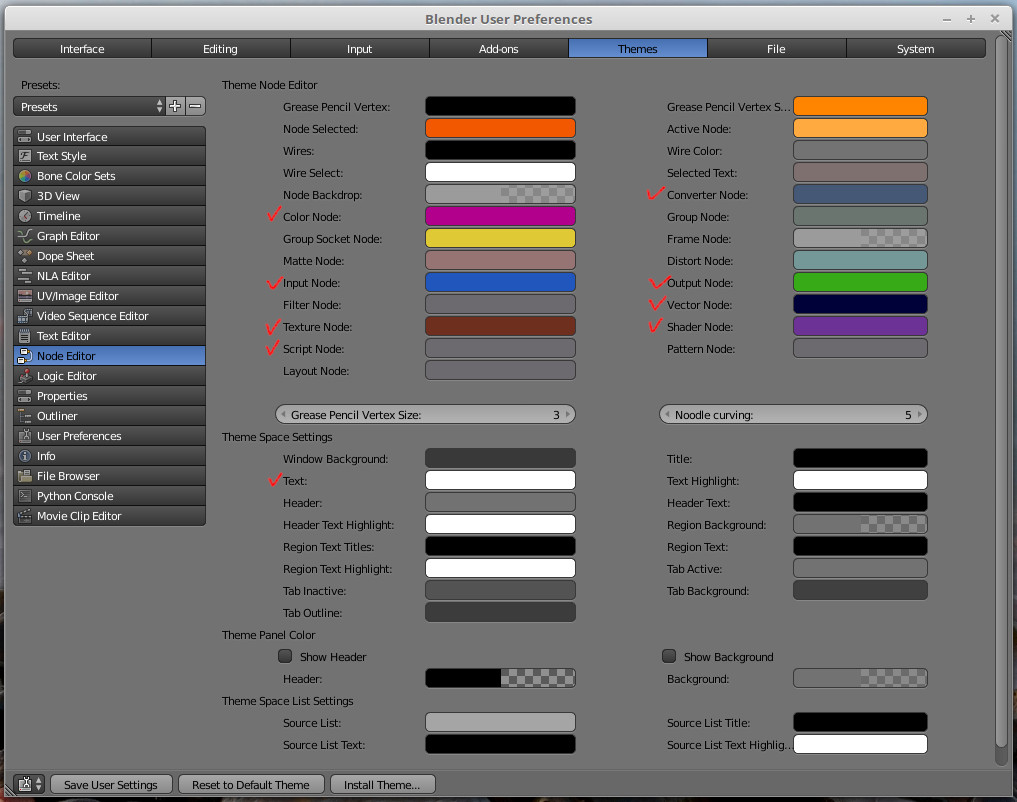This screenshot has height=802, width=1017.
Task: Toggle the Show Header checkbox
Action: 285,656
